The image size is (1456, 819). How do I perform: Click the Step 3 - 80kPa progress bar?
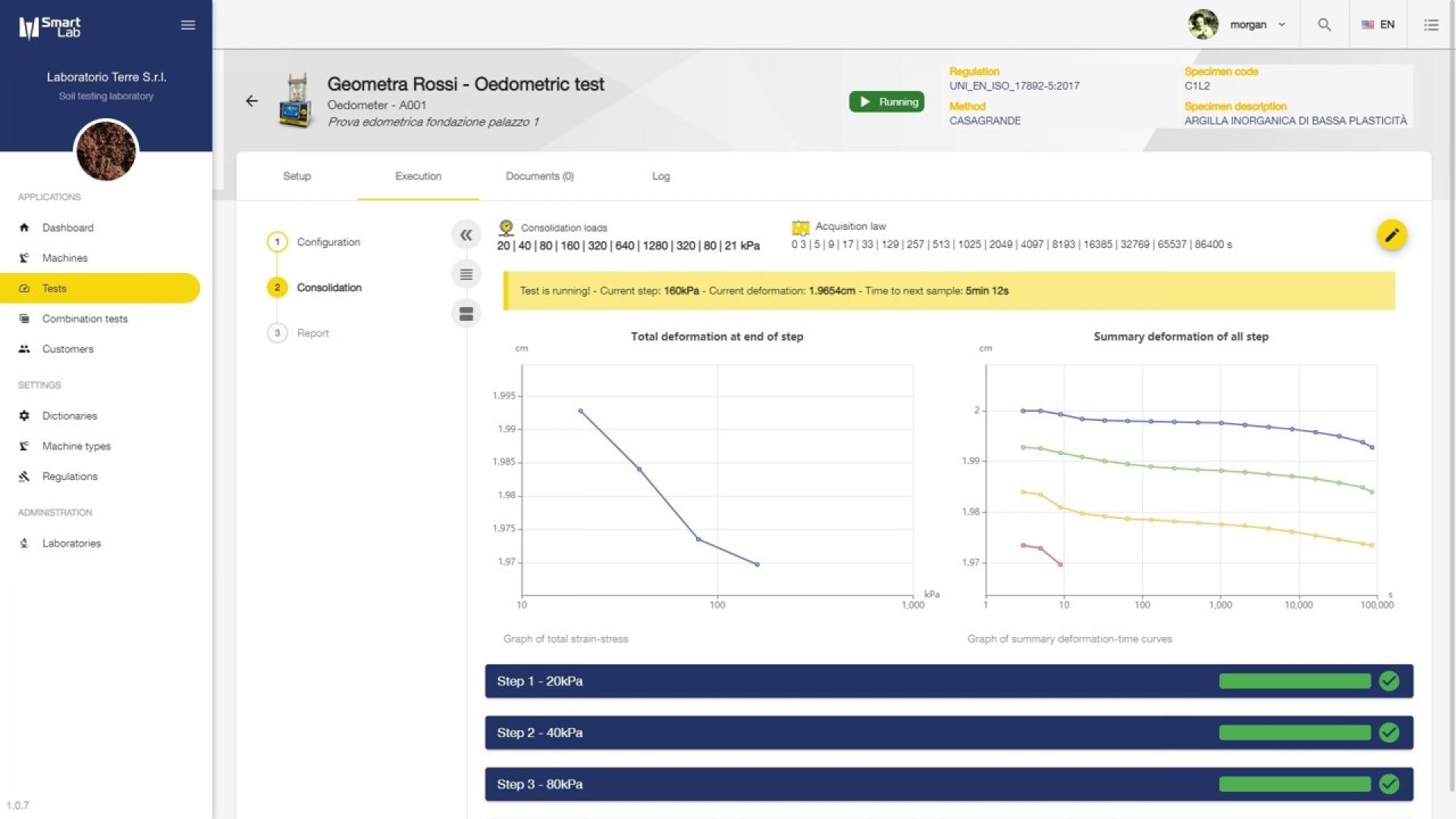[x=1294, y=784]
